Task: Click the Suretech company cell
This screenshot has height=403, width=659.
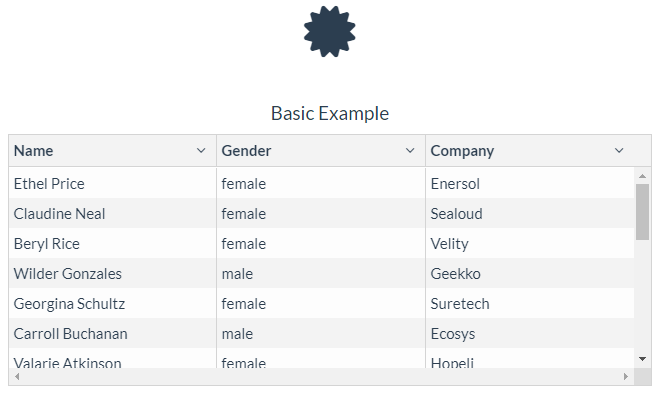Action: tap(459, 304)
